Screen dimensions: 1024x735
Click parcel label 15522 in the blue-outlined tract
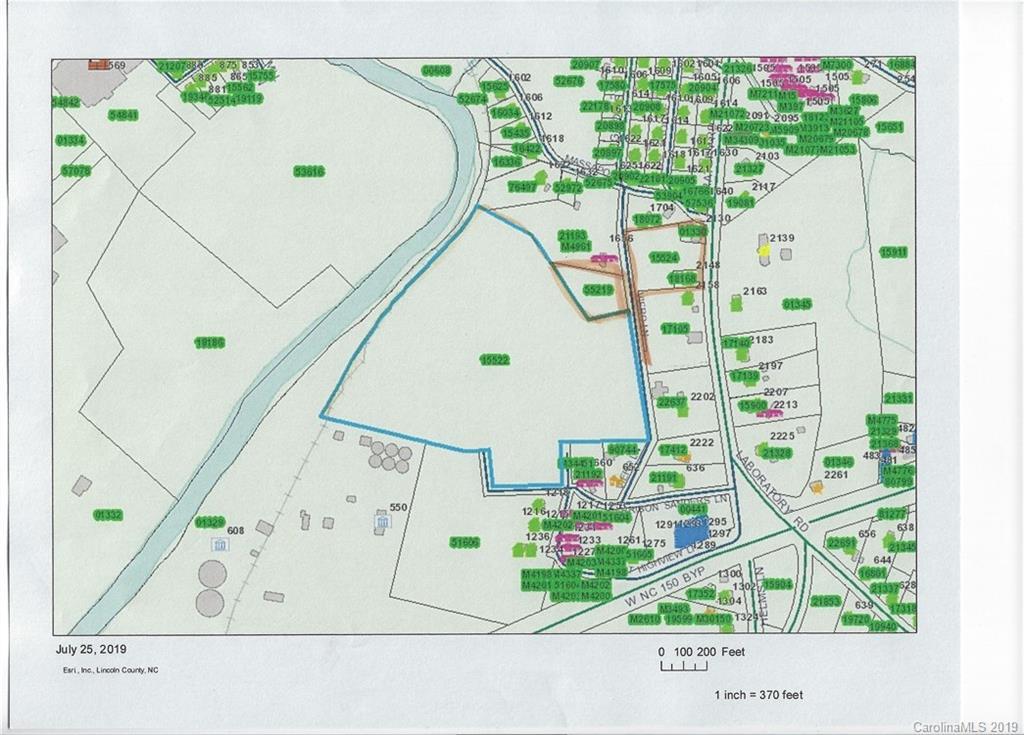(494, 359)
